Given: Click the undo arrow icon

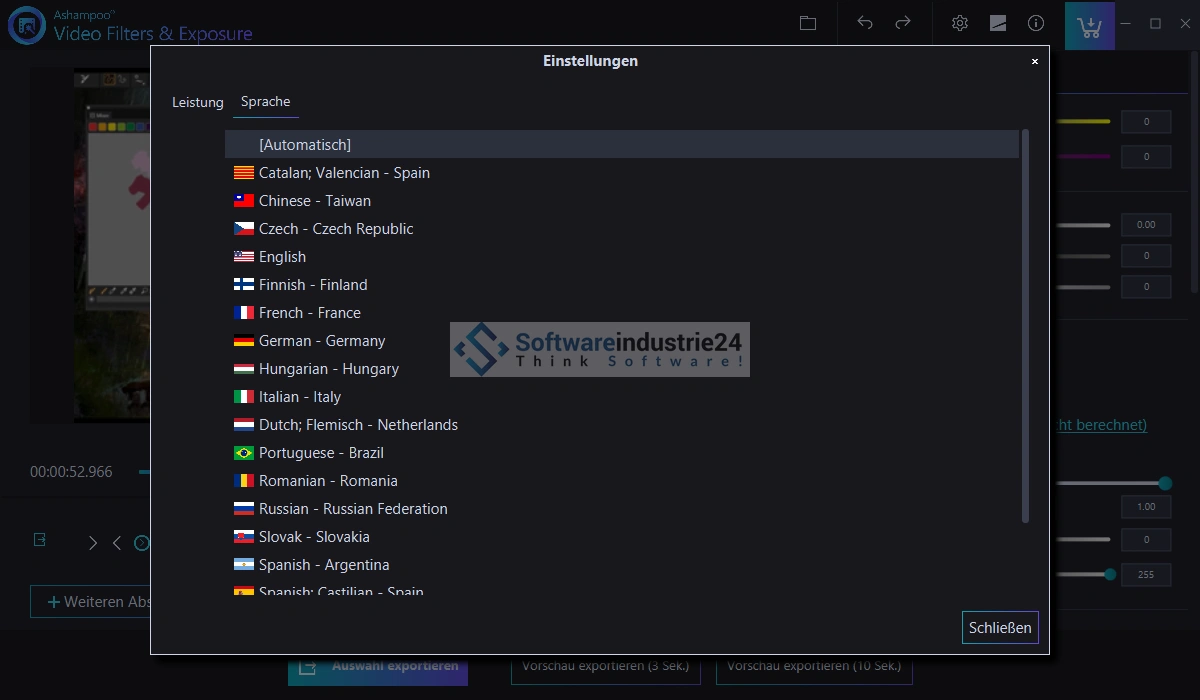Looking at the screenshot, I should 865,23.
